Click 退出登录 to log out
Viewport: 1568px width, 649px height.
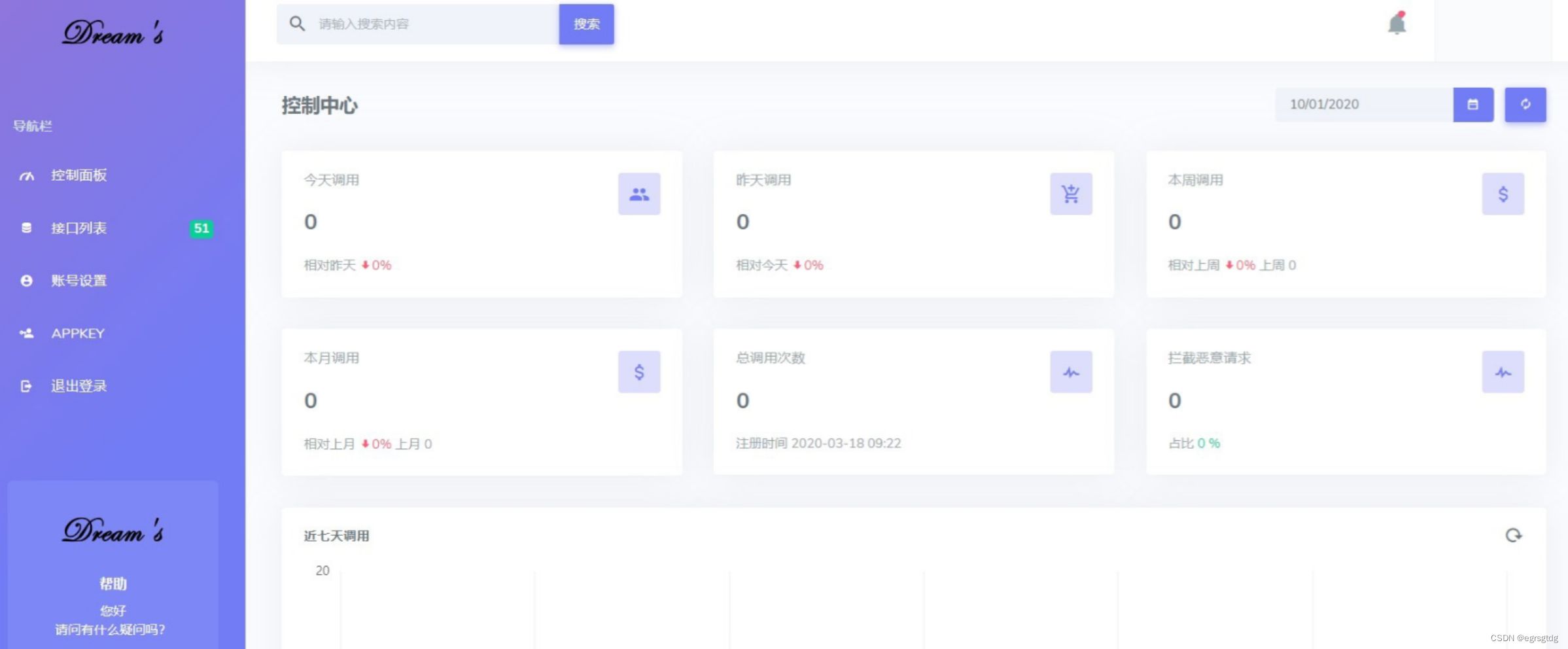(x=78, y=385)
